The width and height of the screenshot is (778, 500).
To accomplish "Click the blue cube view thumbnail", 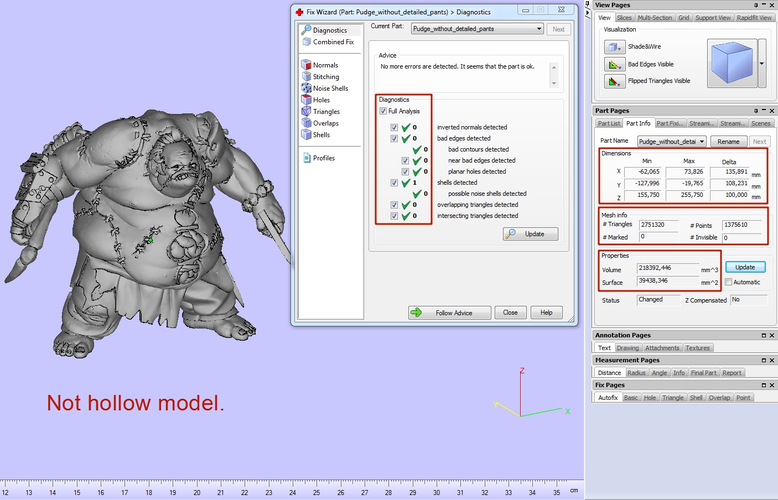I will click(732, 63).
